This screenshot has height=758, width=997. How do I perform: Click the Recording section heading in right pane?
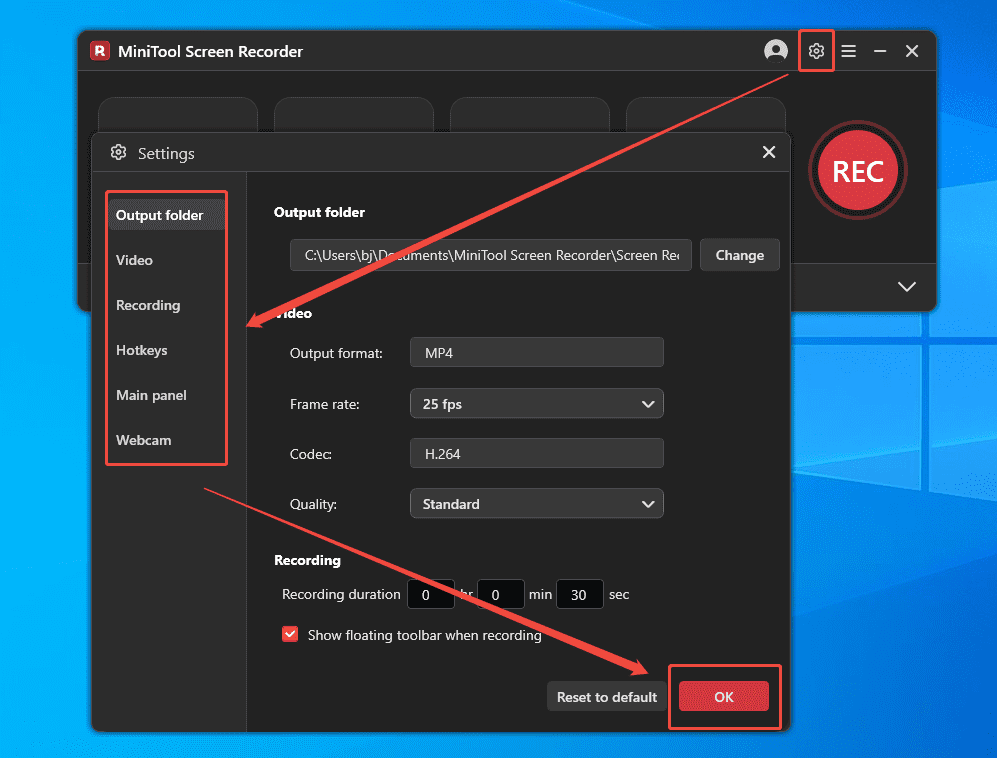pos(307,560)
